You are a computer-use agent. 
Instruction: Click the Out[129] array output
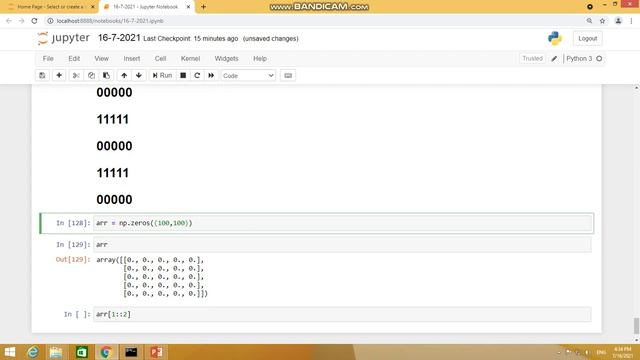(x=152, y=276)
